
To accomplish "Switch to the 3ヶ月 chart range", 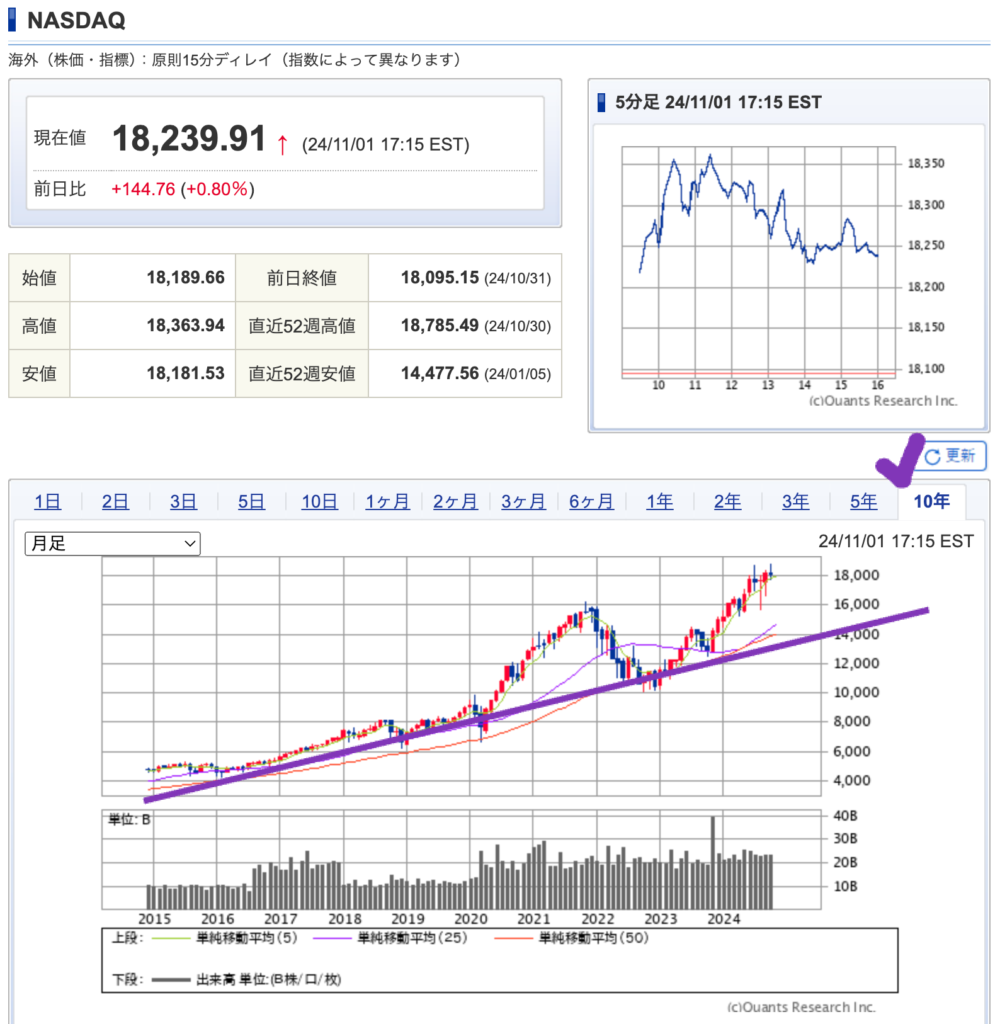I will click(523, 502).
